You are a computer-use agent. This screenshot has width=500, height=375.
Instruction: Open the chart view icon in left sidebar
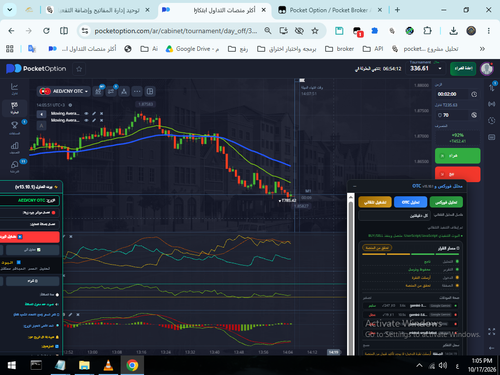coord(14,88)
